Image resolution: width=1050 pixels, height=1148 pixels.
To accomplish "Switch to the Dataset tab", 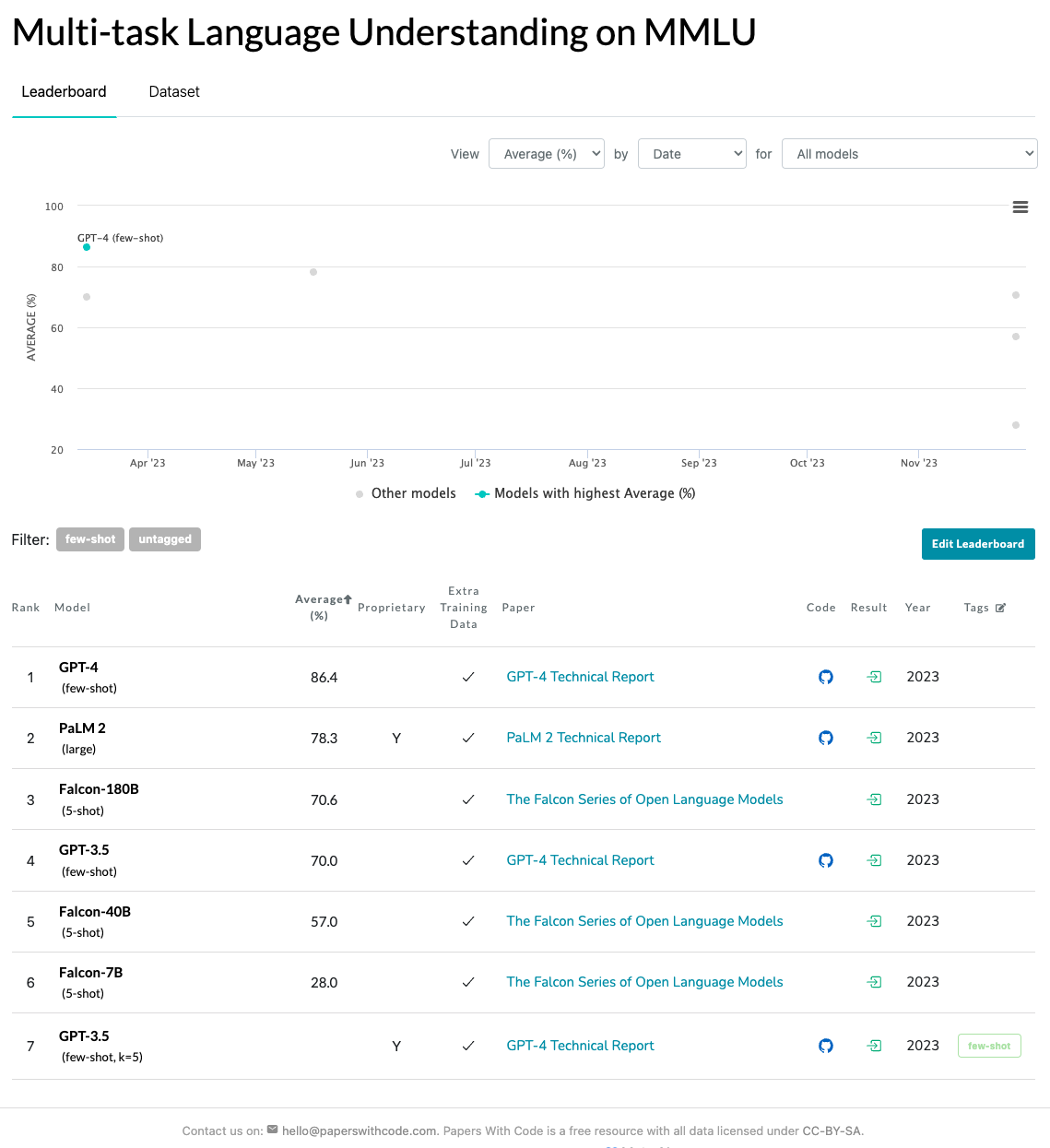I will [x=174, y=92].
